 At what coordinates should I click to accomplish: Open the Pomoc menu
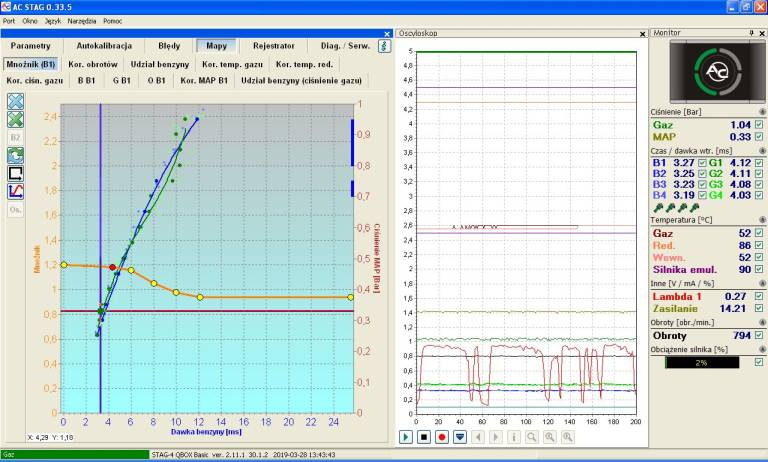point(113,21)
